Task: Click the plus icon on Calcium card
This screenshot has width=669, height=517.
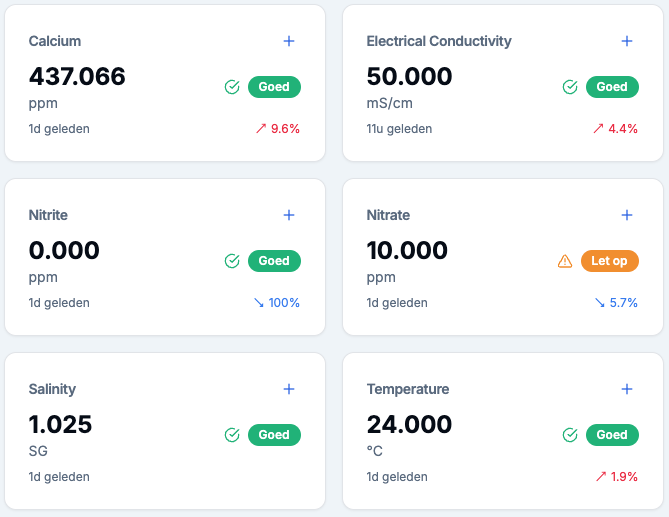Action: point(289,41)
